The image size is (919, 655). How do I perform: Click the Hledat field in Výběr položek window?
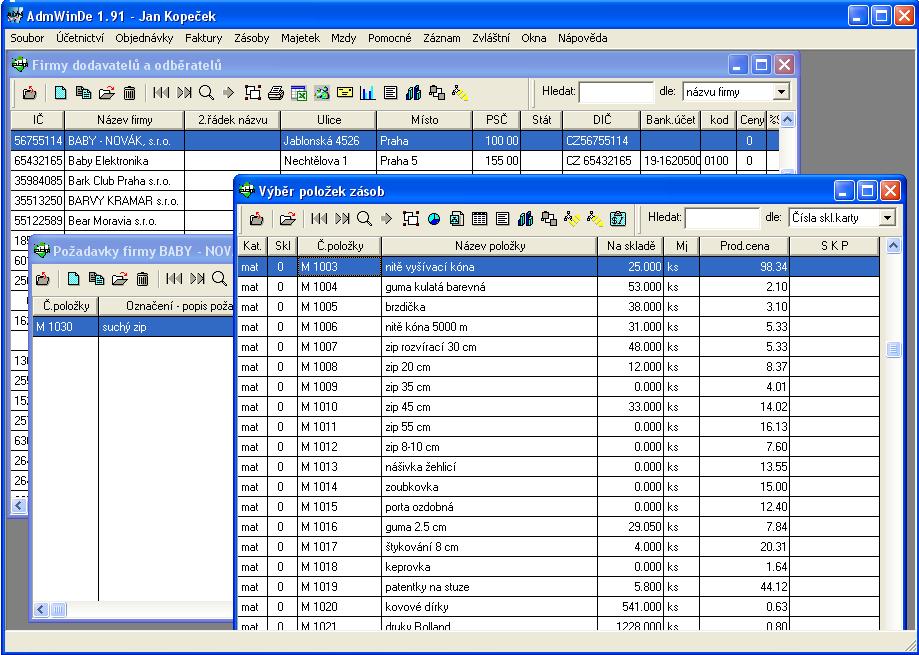pyautogui.click(x=722, y=217)
